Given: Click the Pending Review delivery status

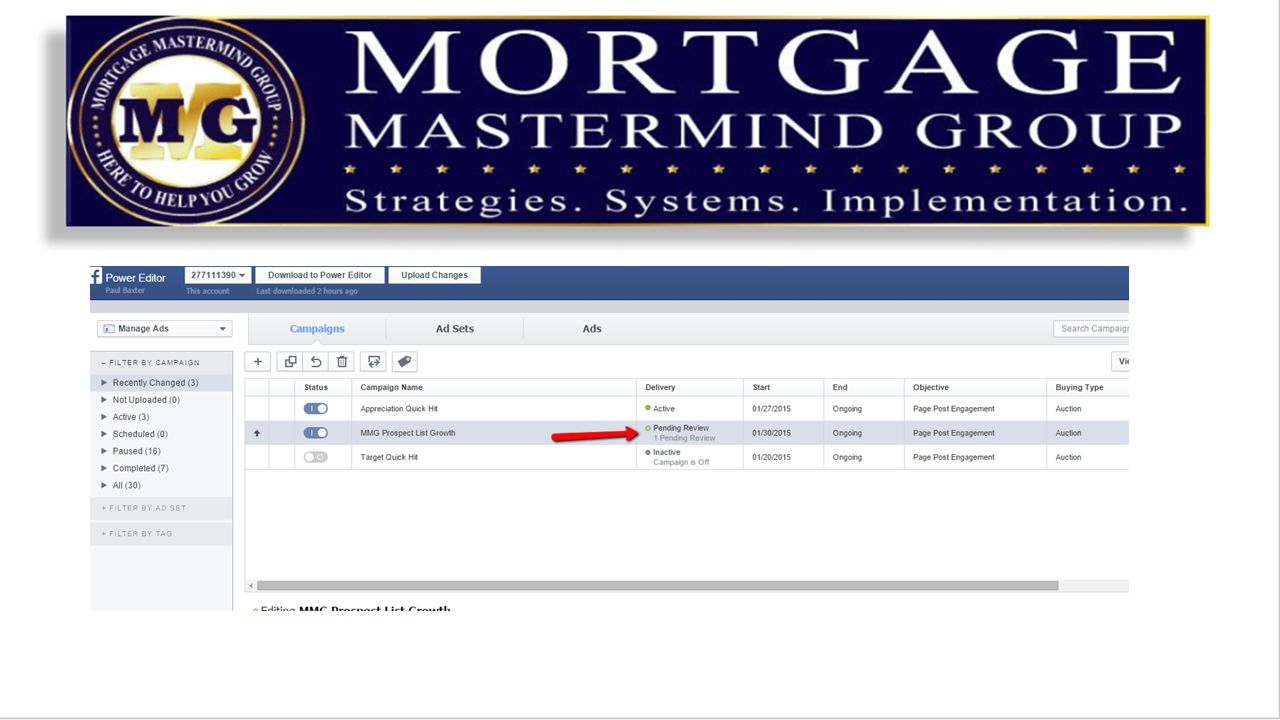Looking at the screenshot, I should pyautogui.click(x=681, y=428).
